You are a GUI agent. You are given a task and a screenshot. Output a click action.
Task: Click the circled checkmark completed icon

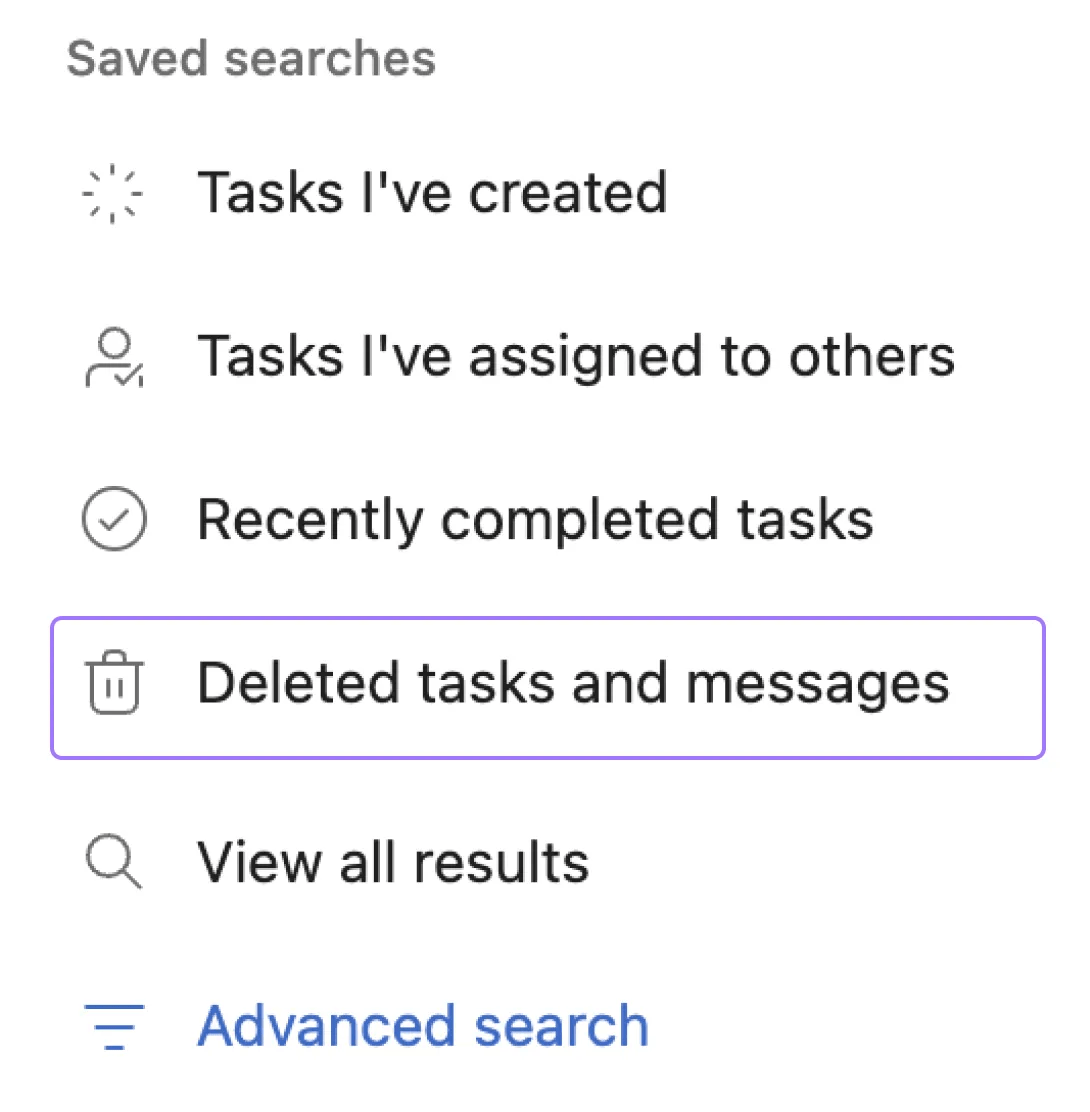point(113,521)
